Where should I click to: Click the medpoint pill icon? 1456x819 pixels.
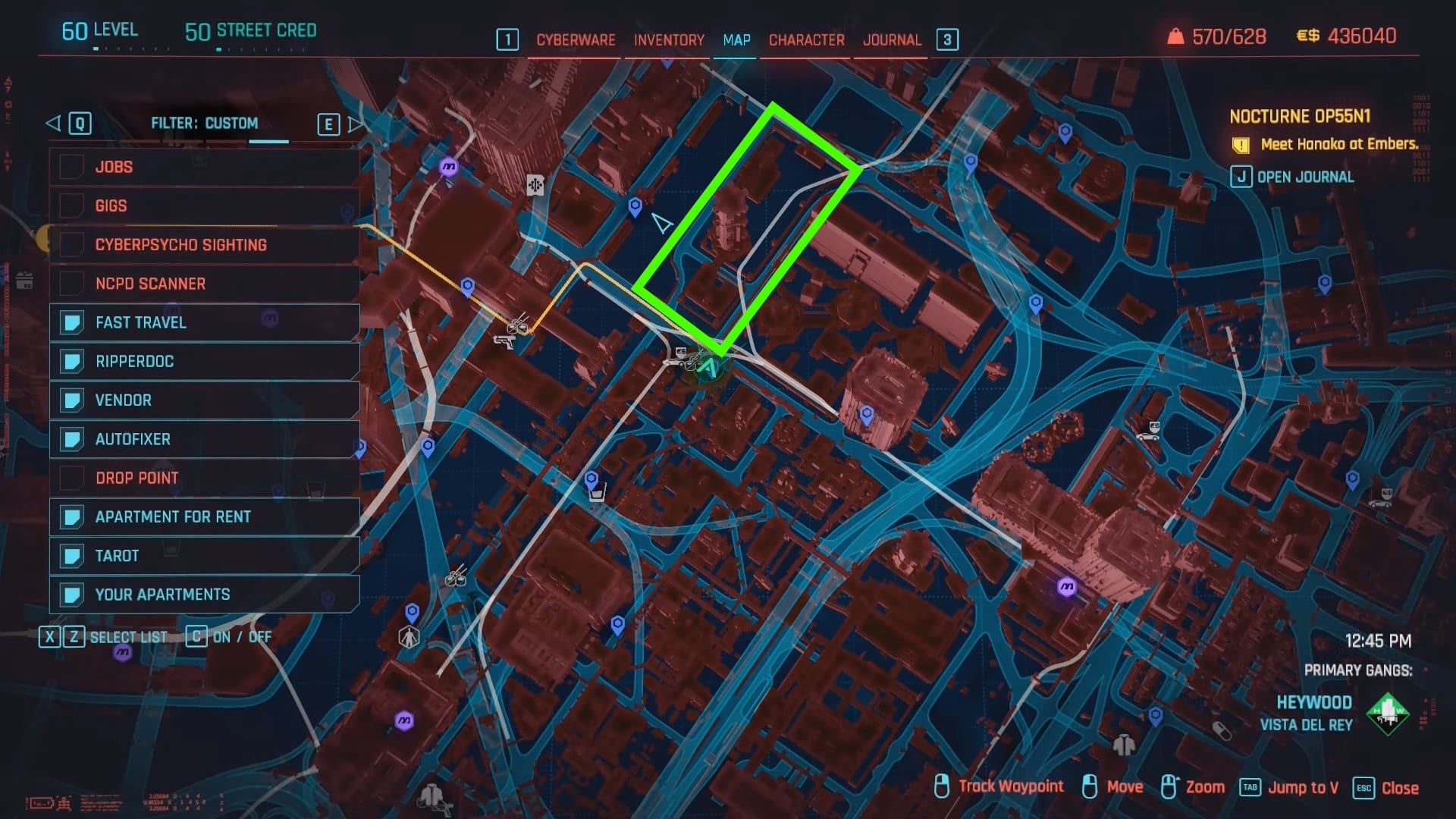(1222, 730)
